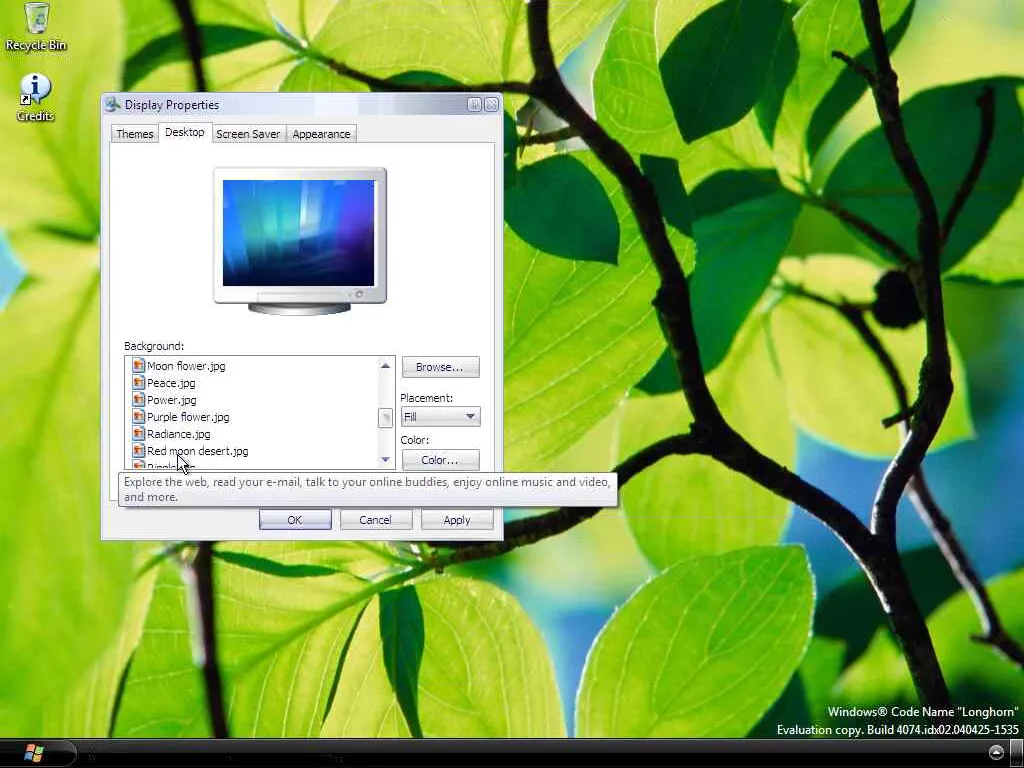The height and width of the screenshot is (768, 1024).
Task: Go to the Appearance tab
Action: [x=321, y=134]
